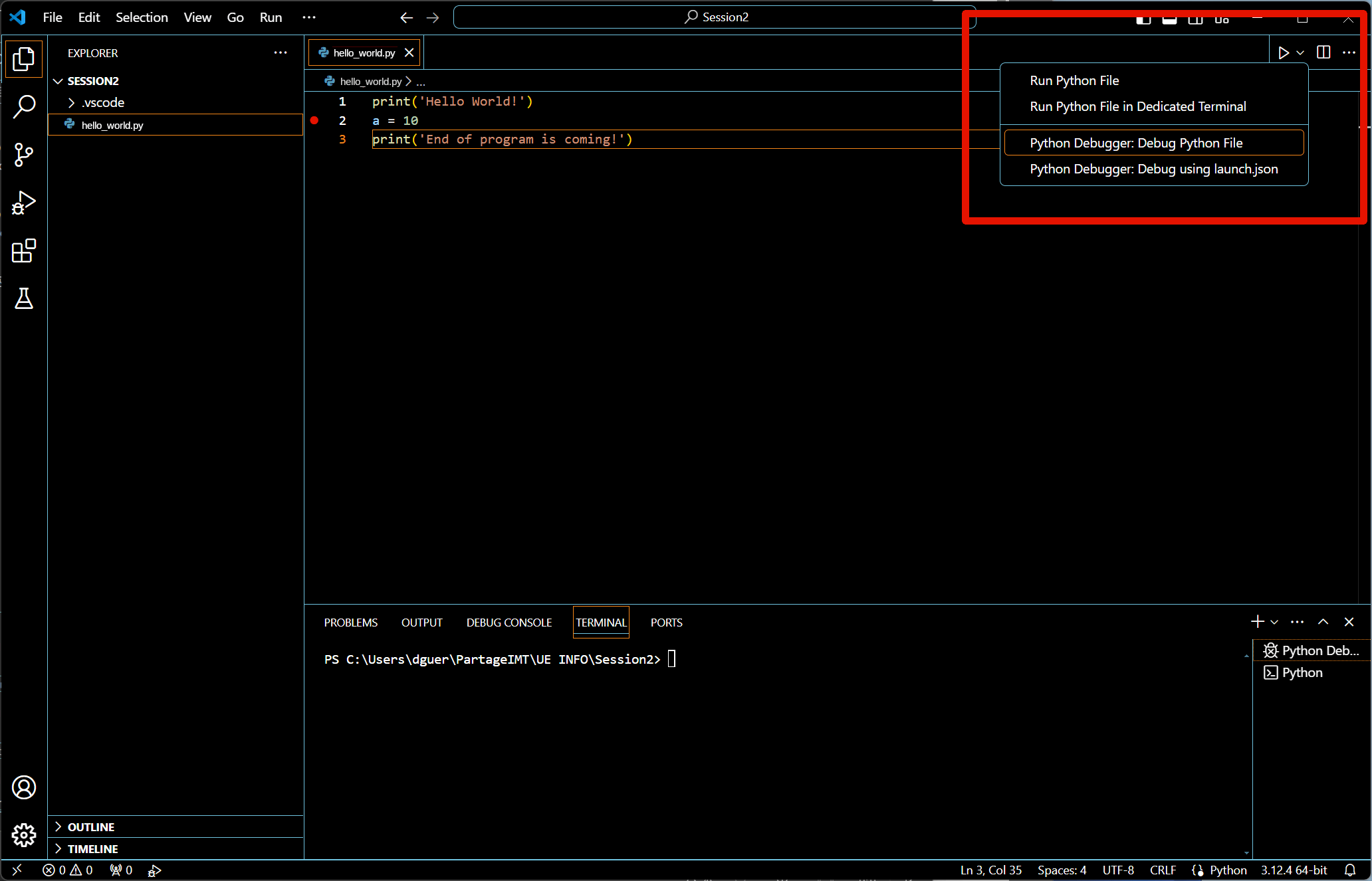Expand the .vscode folder

102,102
